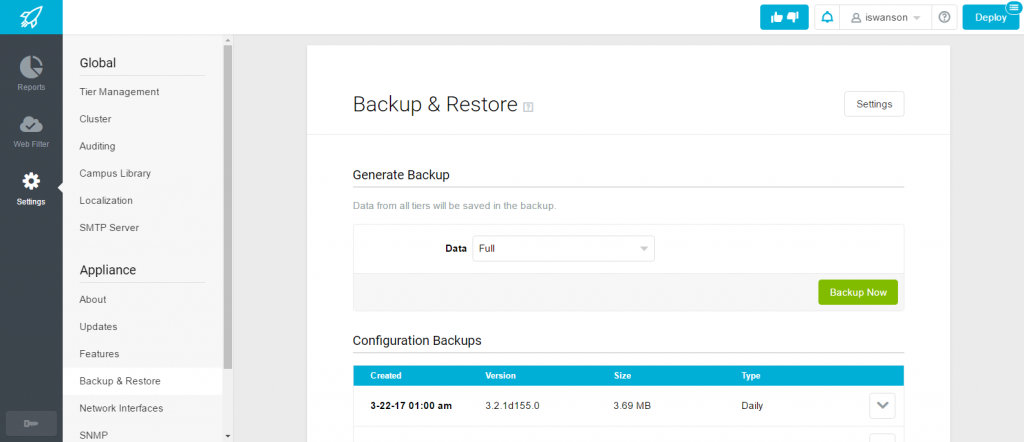Screen dimensions: 1024x442
Task: Sort by Created column header
Action: (x=385, y=375)
